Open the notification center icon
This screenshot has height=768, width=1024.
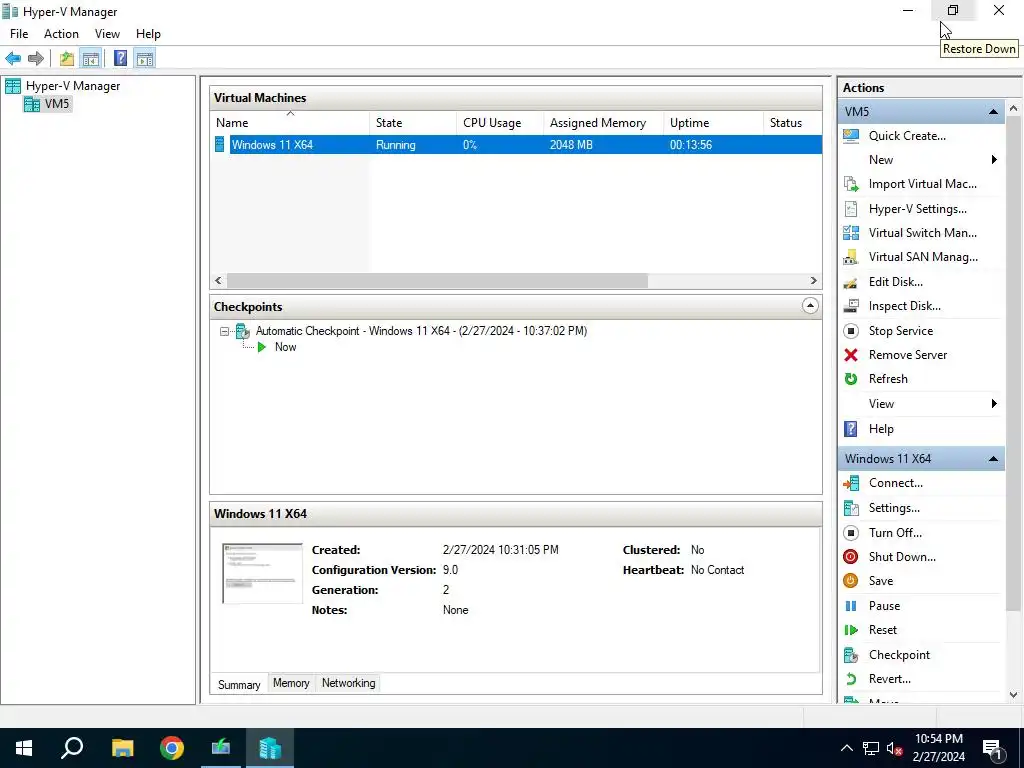(992, 748)
